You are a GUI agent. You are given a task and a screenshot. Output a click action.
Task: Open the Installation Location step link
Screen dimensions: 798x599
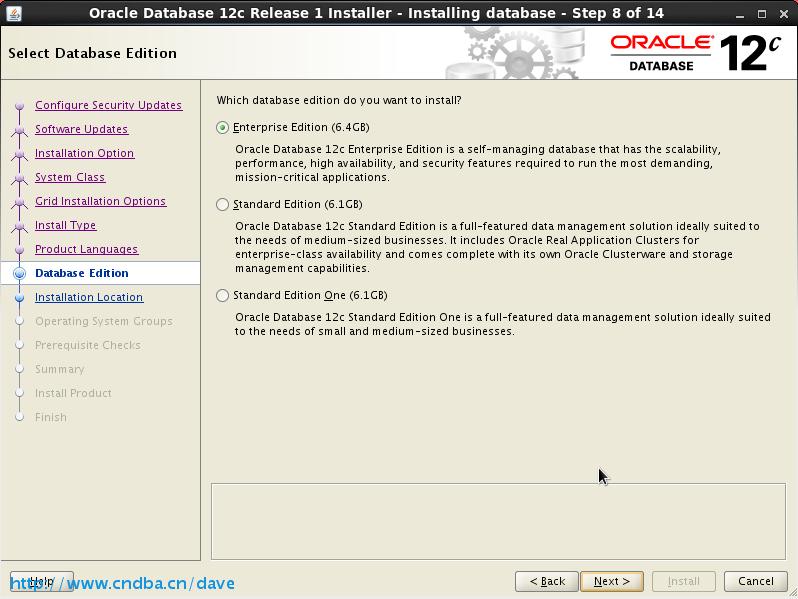coord(89,297)
